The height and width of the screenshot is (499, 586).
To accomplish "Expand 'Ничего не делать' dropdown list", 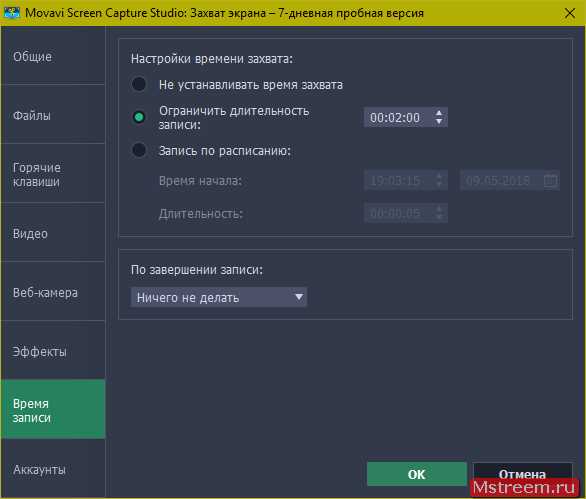I will 219,297.
